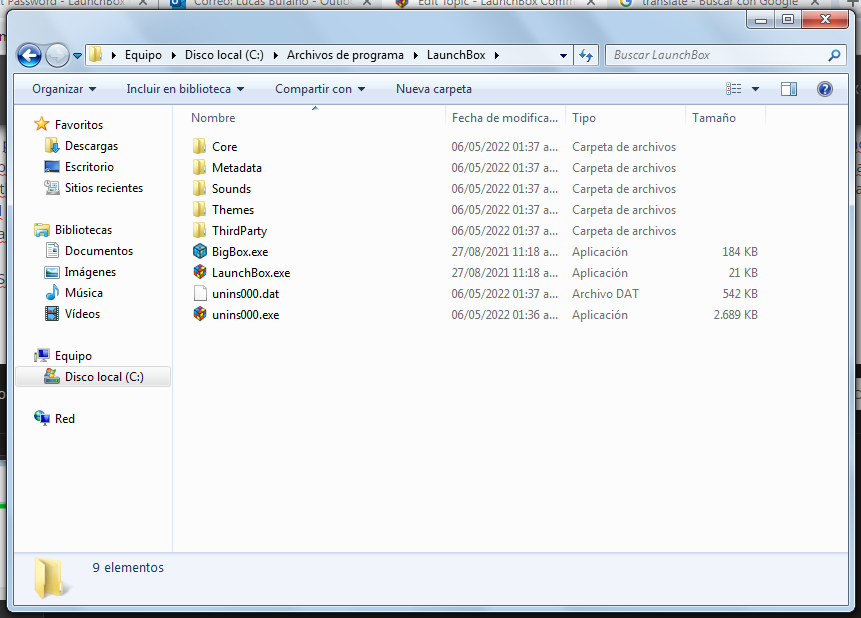Click the Bibliotecas icon in sidebar

click(x=42, y=230)
